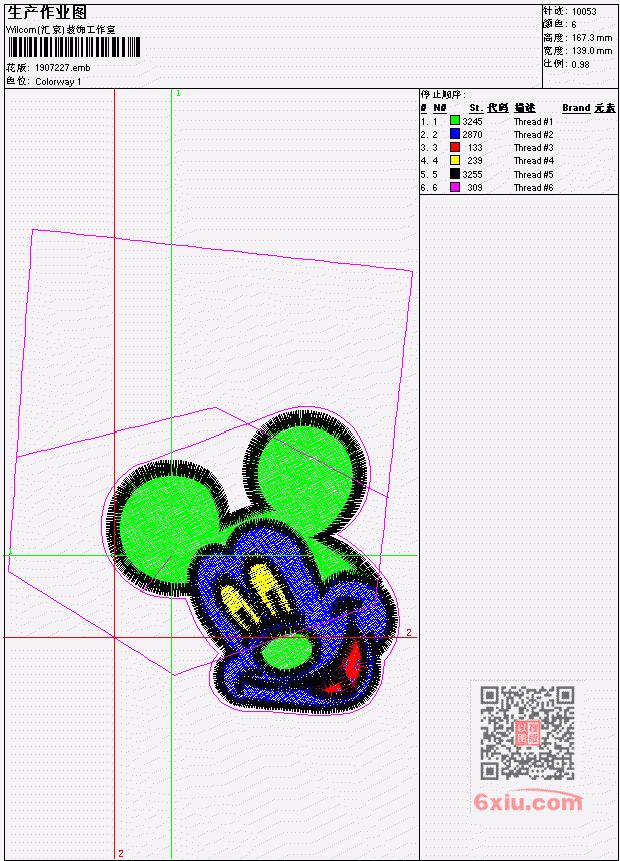This screenshot has height=861, width=620.
Task: Click the stitch count value 239
Action: [475, 161]
